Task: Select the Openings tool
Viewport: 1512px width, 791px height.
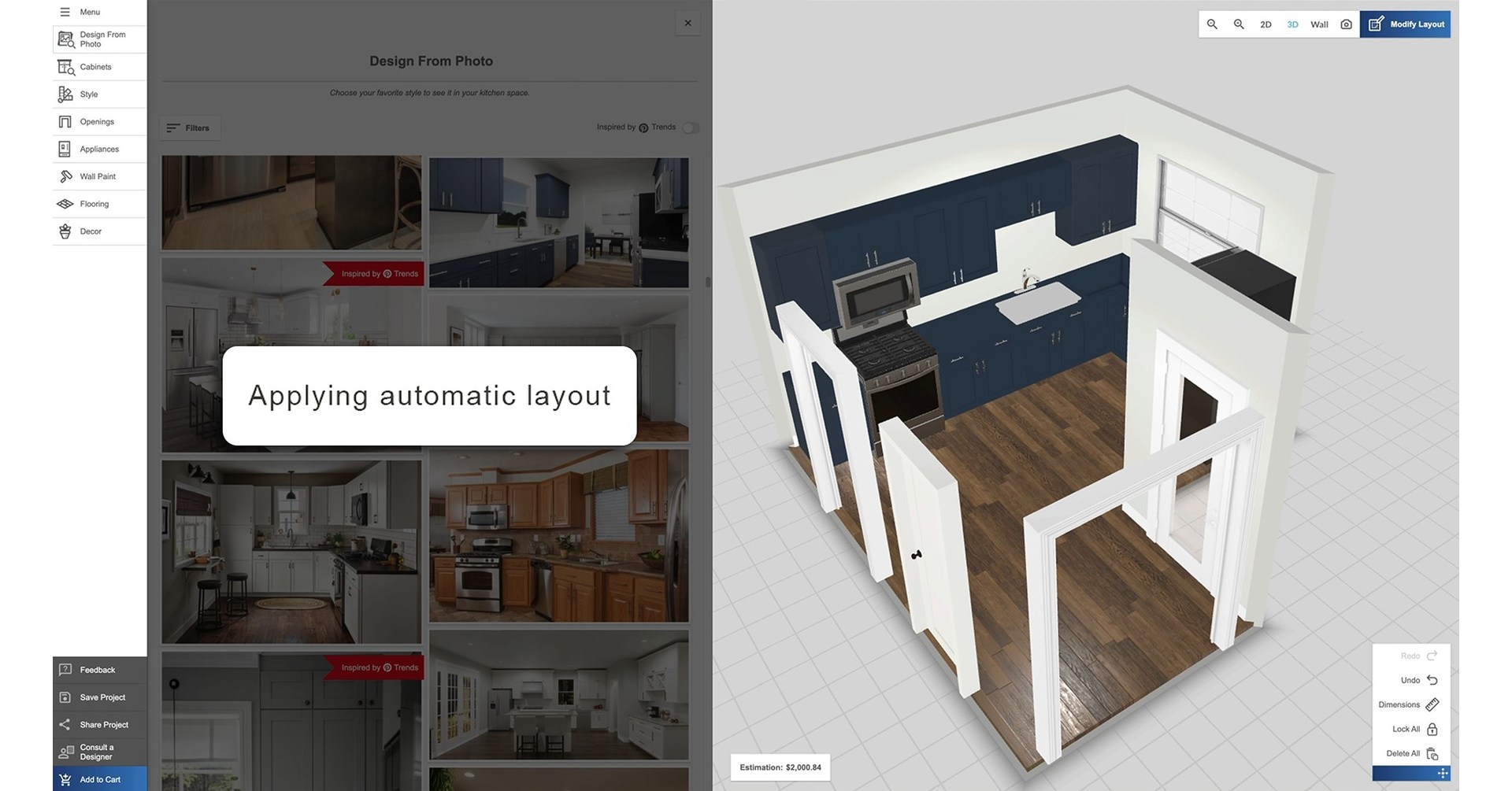Action: click(99, 121)
